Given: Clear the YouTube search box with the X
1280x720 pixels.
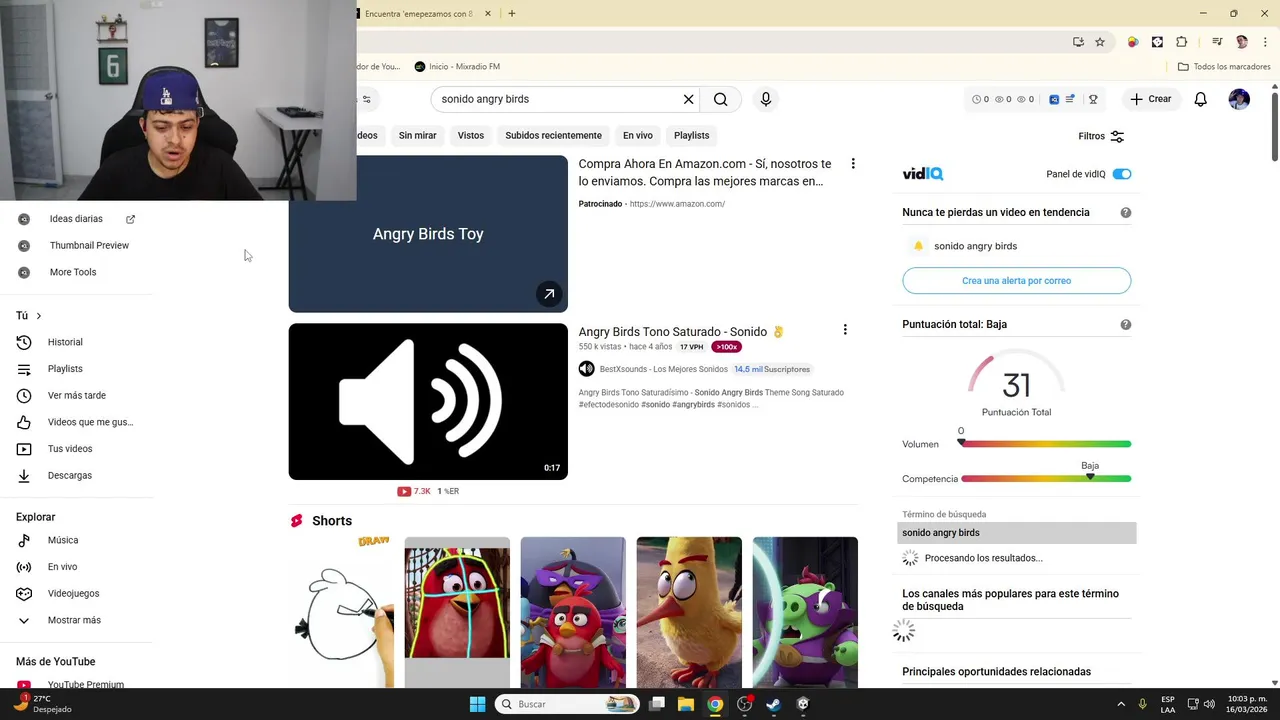Looking at the screenshot, I should pos(688,99).
